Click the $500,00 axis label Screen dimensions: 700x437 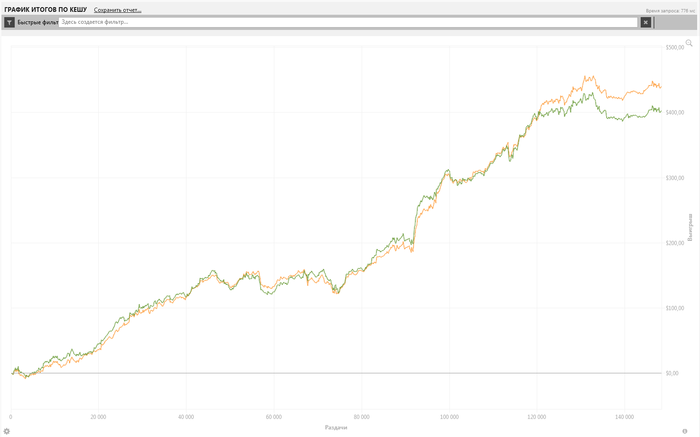pos(675,47)
